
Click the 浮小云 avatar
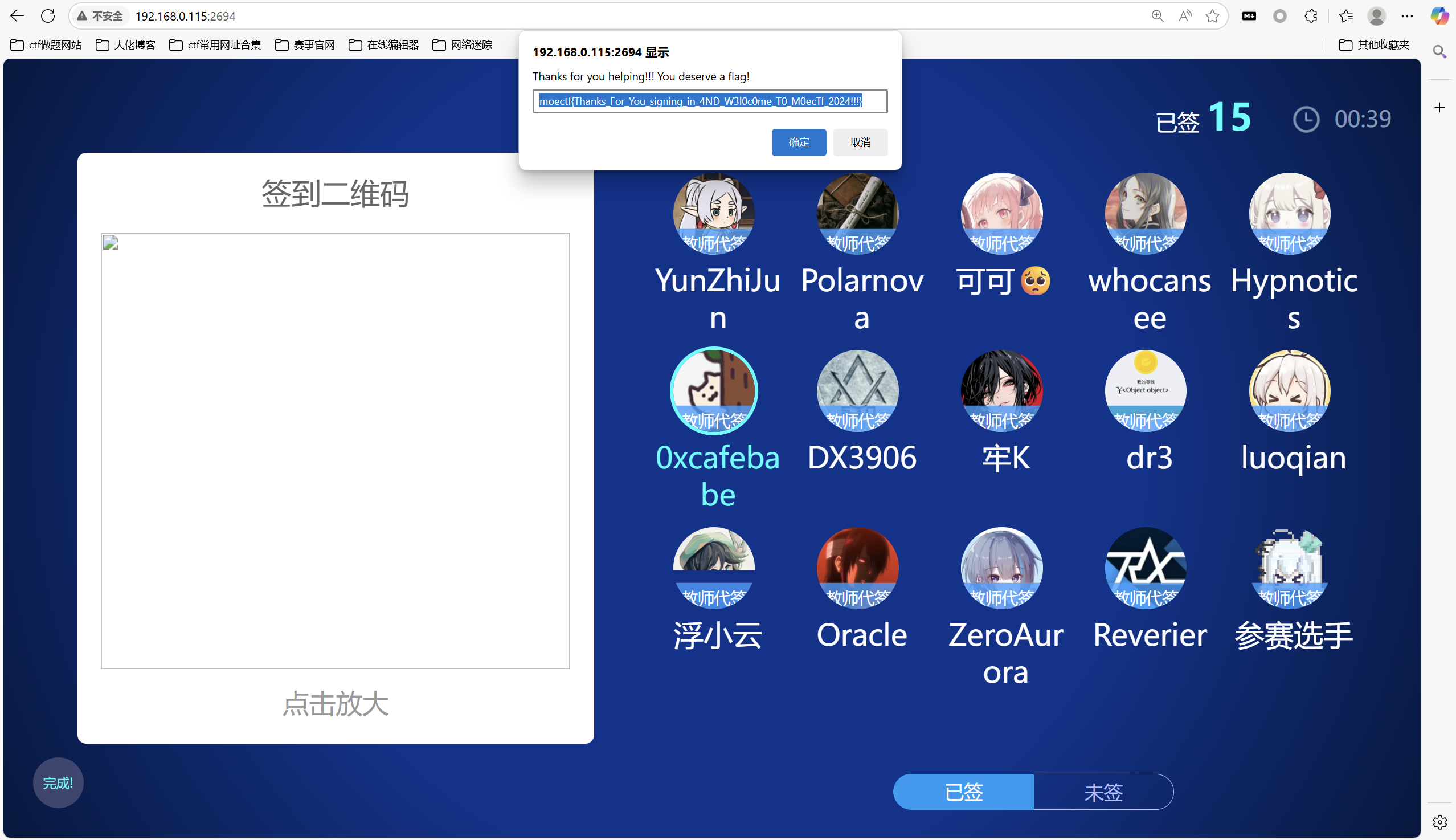[x=714, y=568]
